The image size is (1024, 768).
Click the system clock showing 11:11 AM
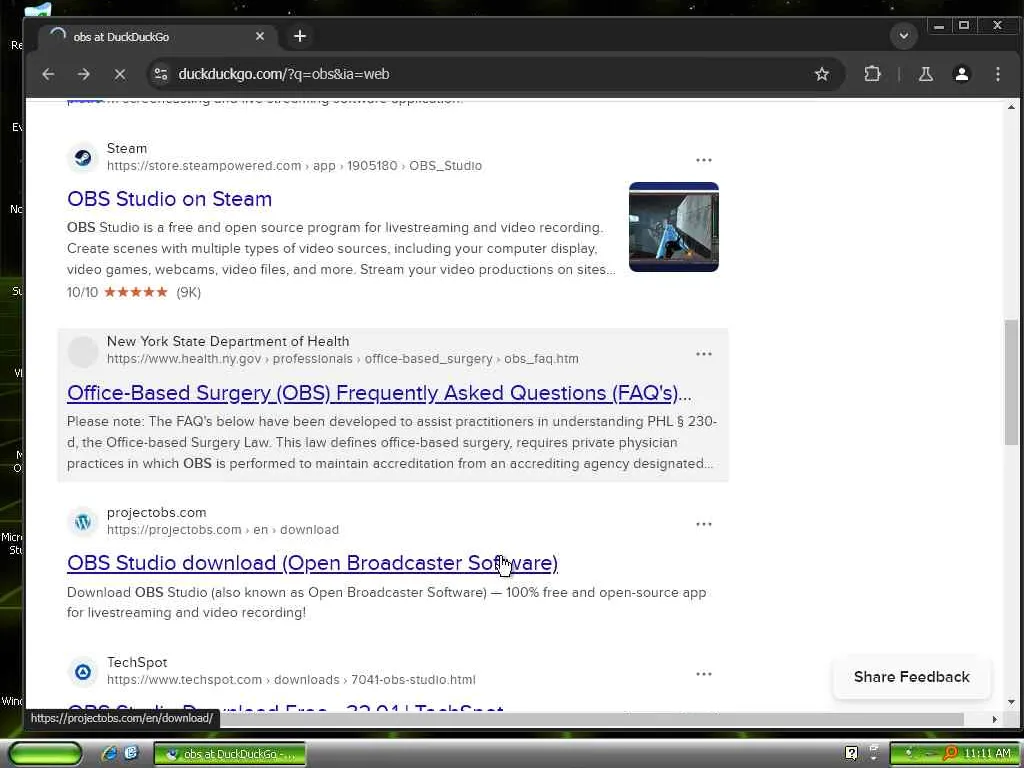click(987, 754)
